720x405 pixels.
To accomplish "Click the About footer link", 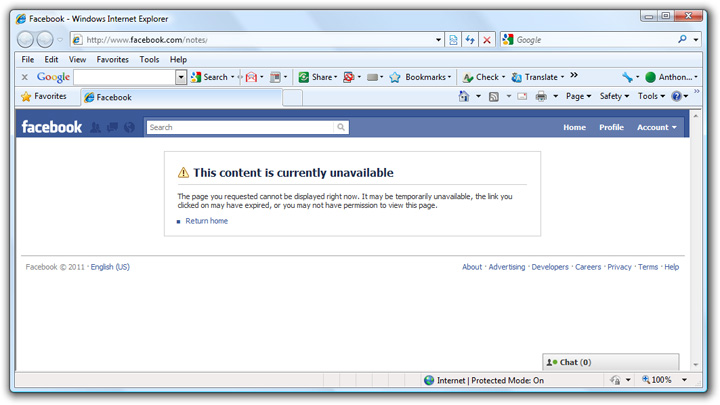I will click(x=472, y=267).
